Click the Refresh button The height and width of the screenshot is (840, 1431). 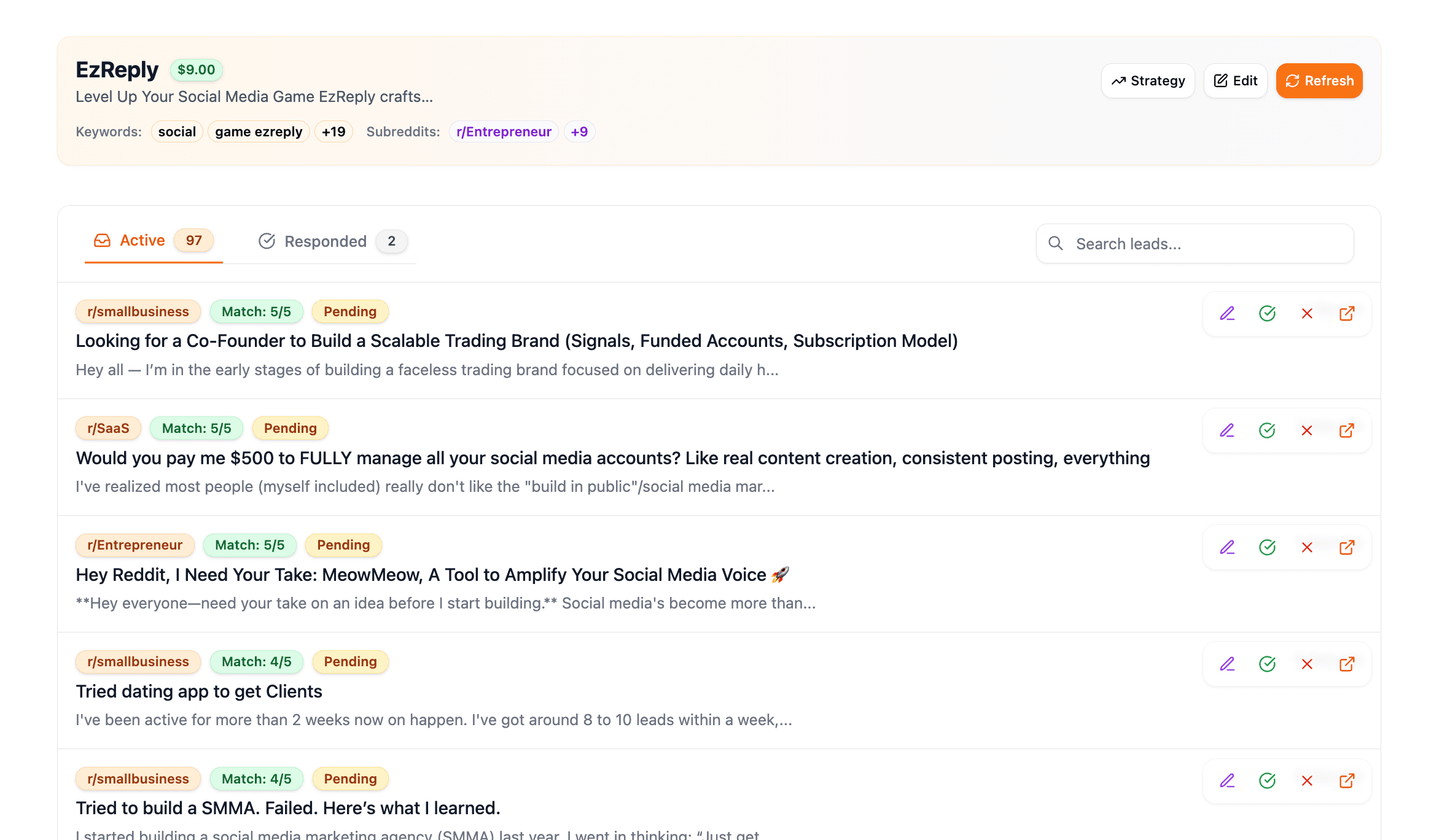coord(1319,80)
